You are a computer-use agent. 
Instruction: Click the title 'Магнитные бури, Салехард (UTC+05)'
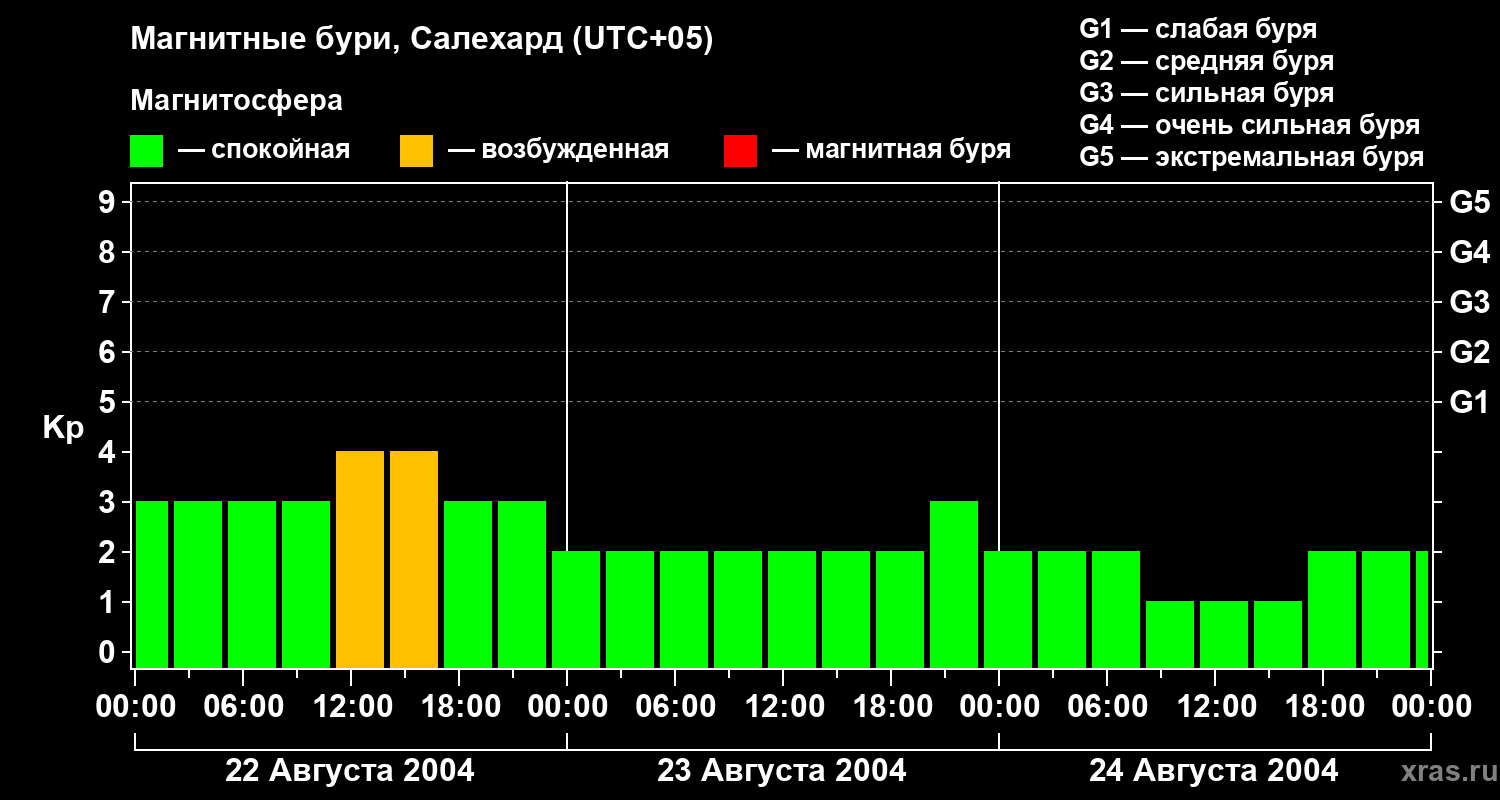click(422, 40)
